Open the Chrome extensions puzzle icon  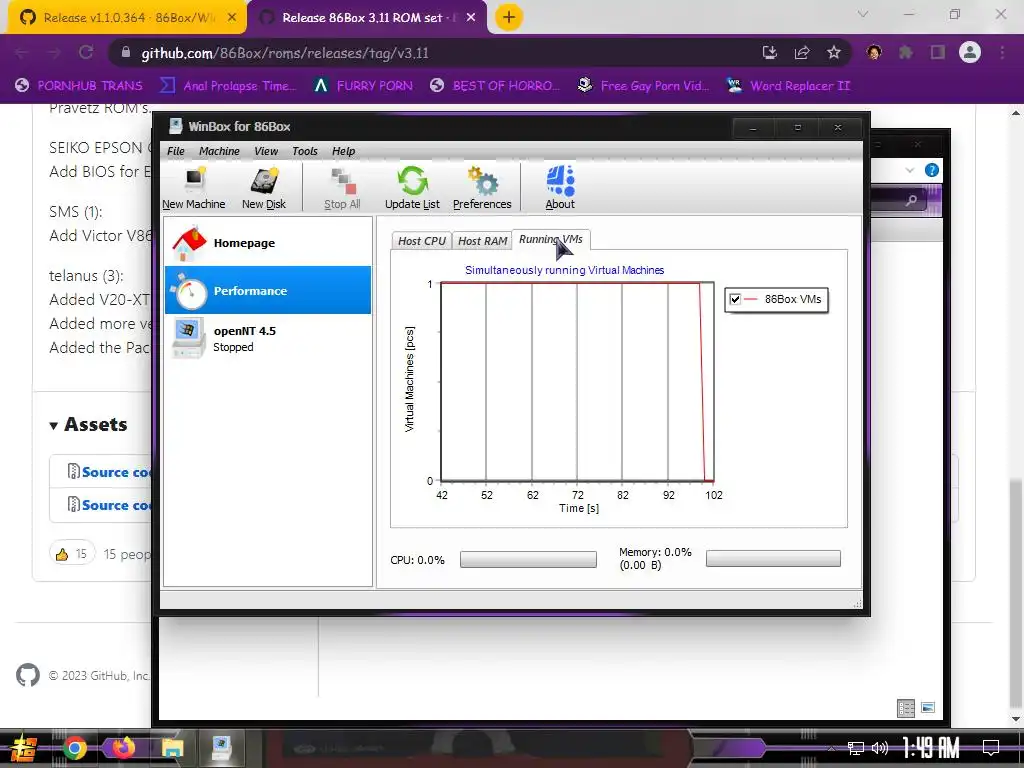pyautogui.click(x=906, y=53)
